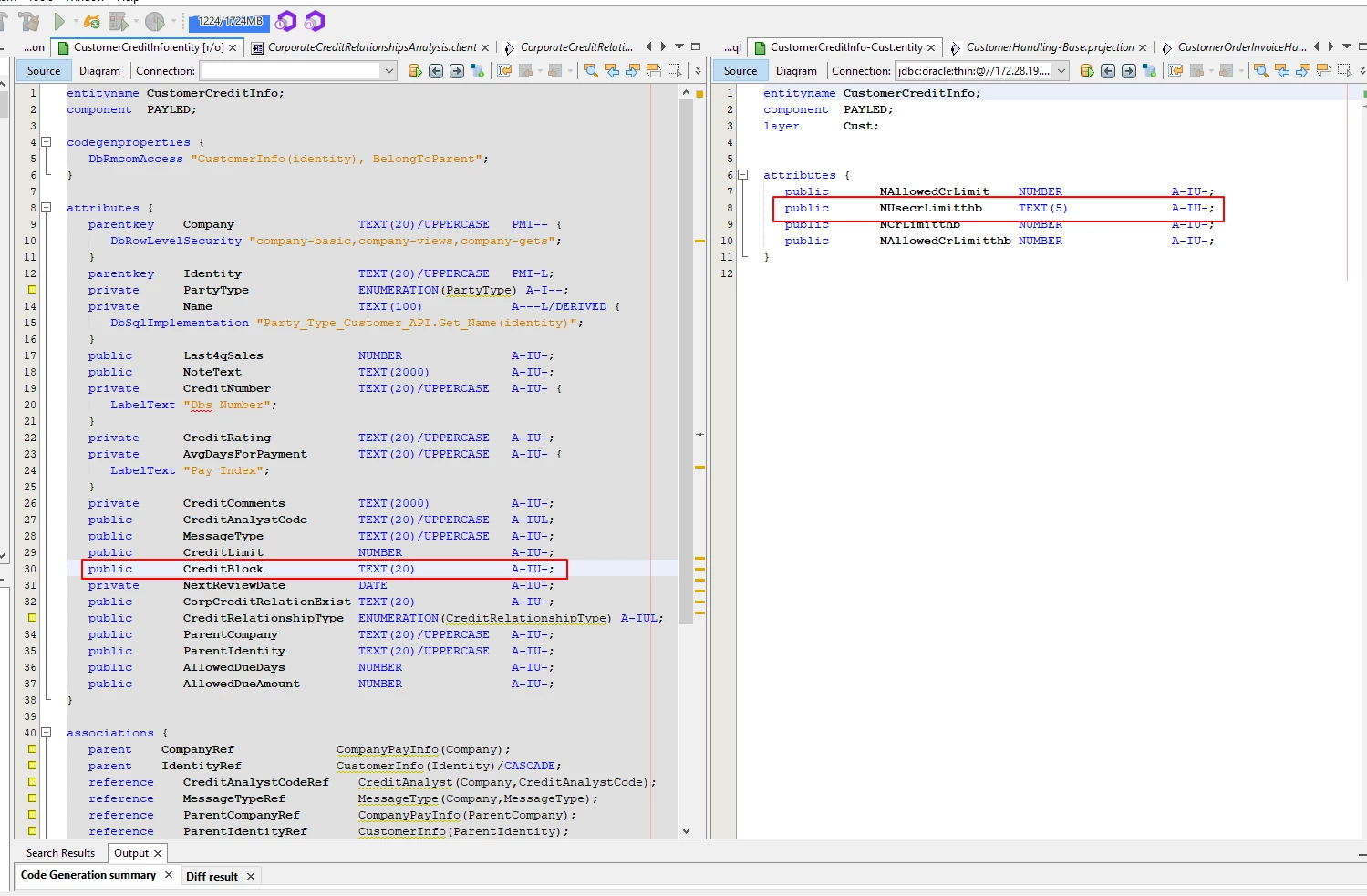Click back arrow icon in right editor toolbar
1367x896 pixels.
click(x=1108, y=70)
